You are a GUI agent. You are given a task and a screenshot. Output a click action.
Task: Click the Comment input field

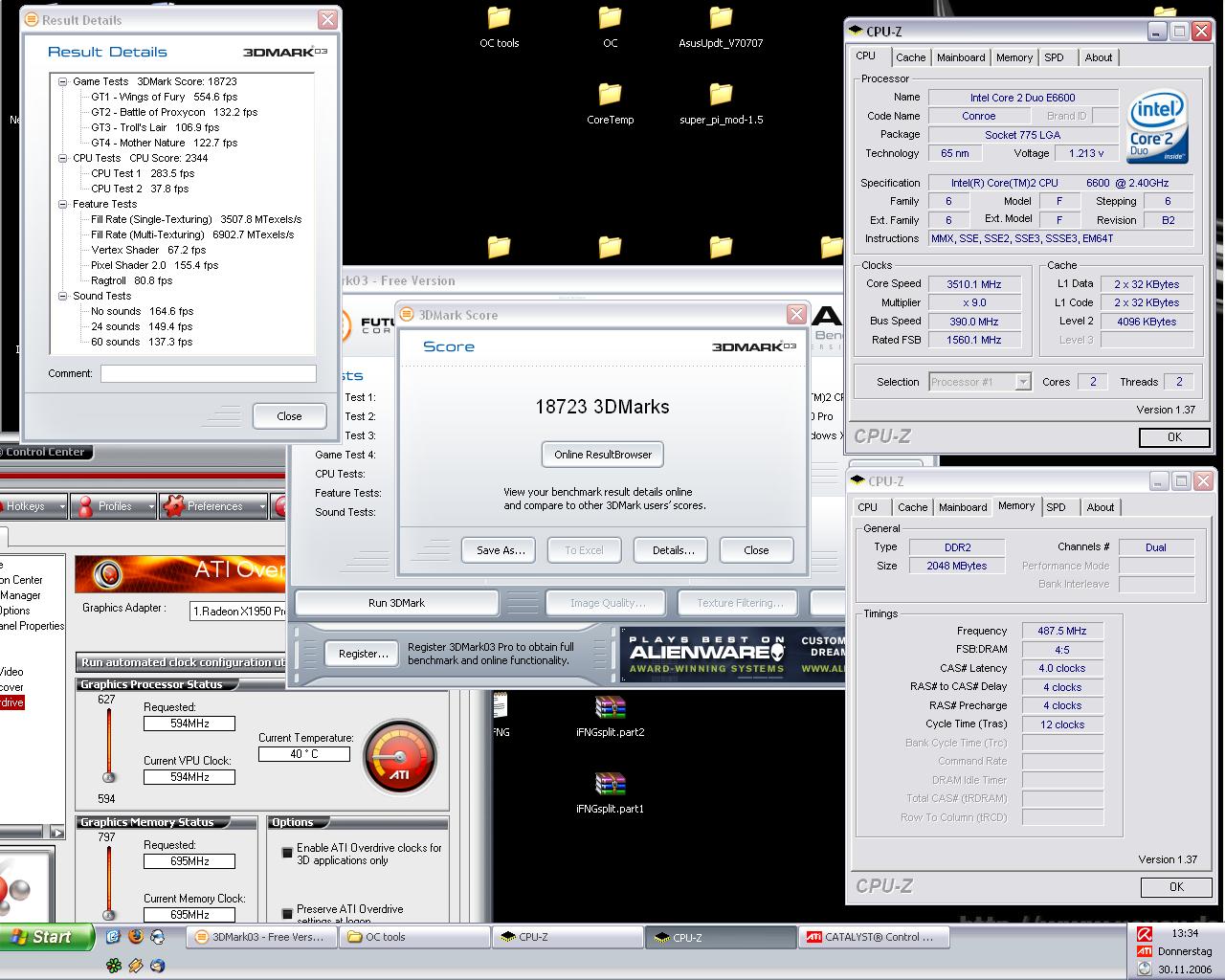209,374
